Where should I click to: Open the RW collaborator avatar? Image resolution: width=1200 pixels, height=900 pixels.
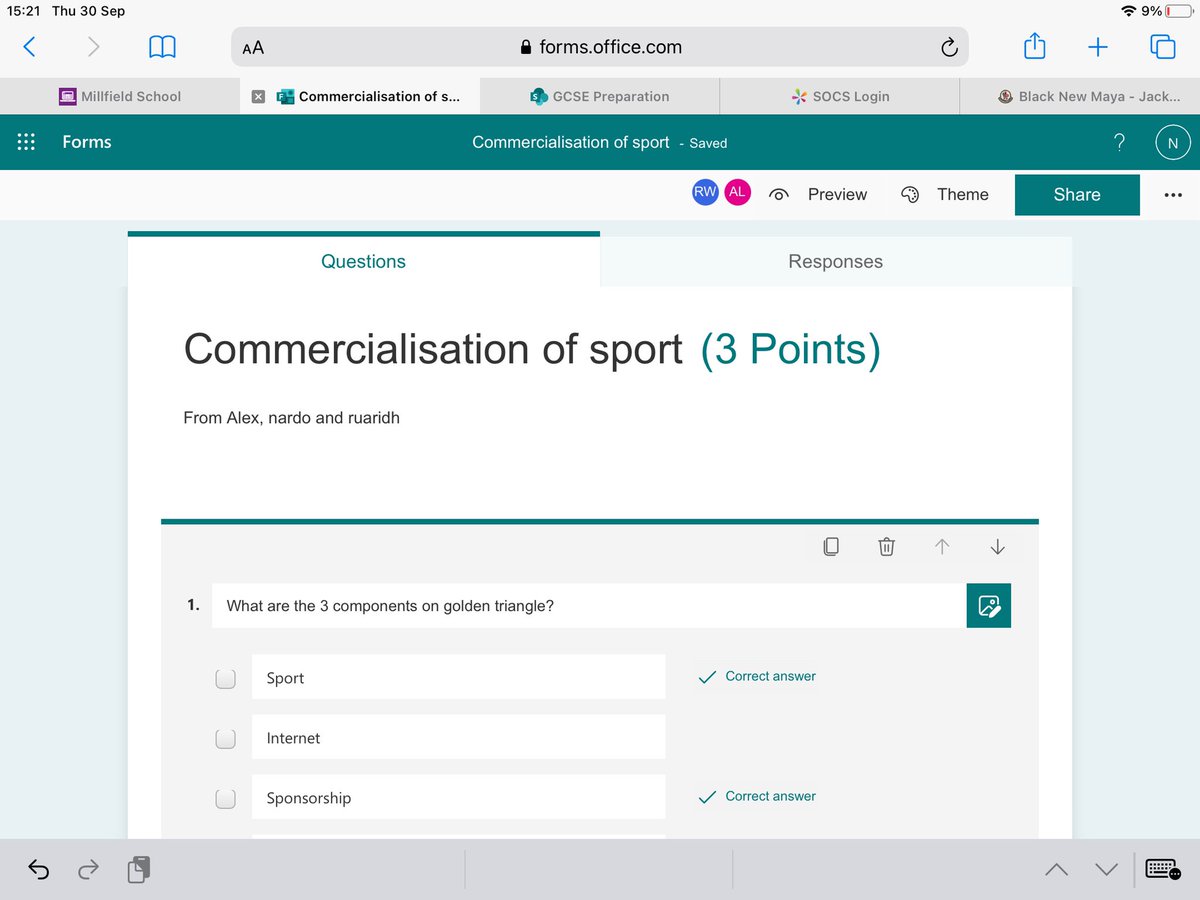pyautogui.click(x=705, y=193)
